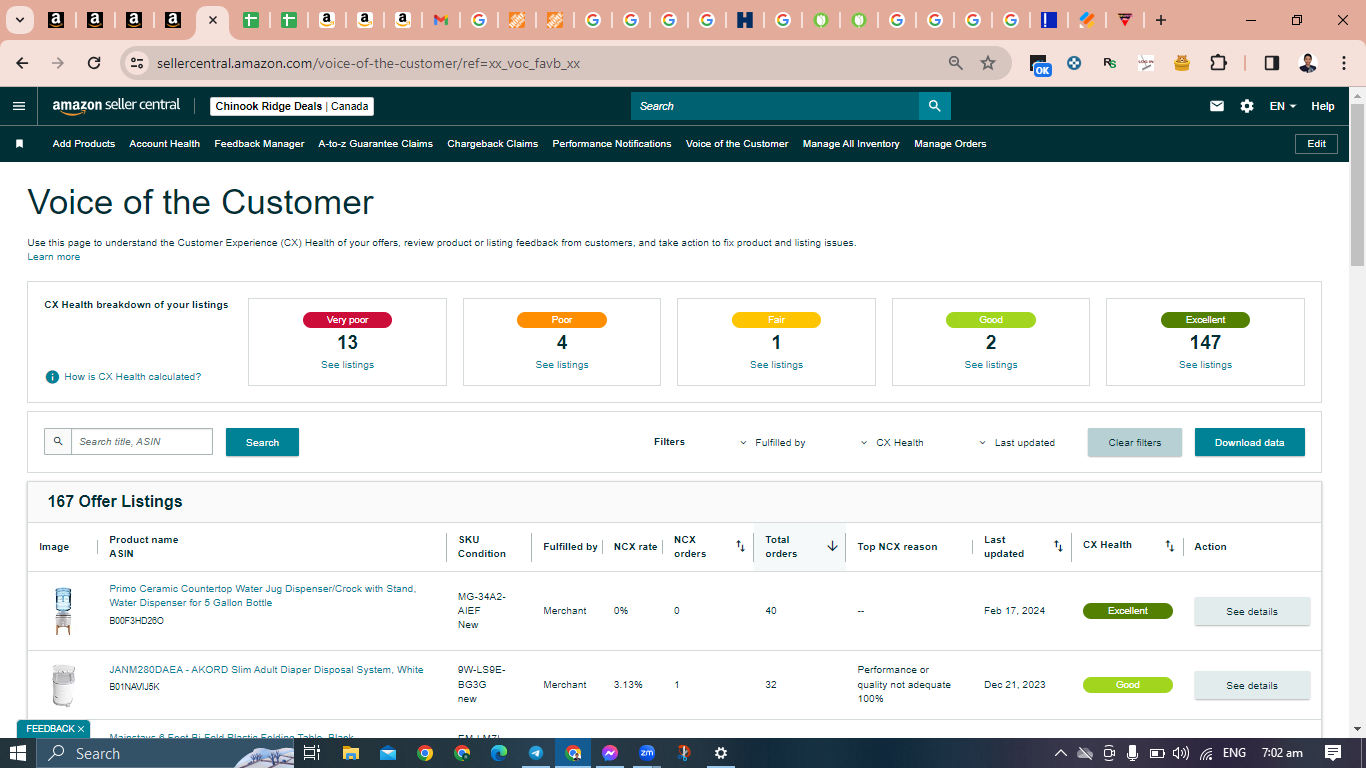Sort by the CX Health column arrows
Viewport: 1366px width, 768px height.
click(x=1170, y=546)
